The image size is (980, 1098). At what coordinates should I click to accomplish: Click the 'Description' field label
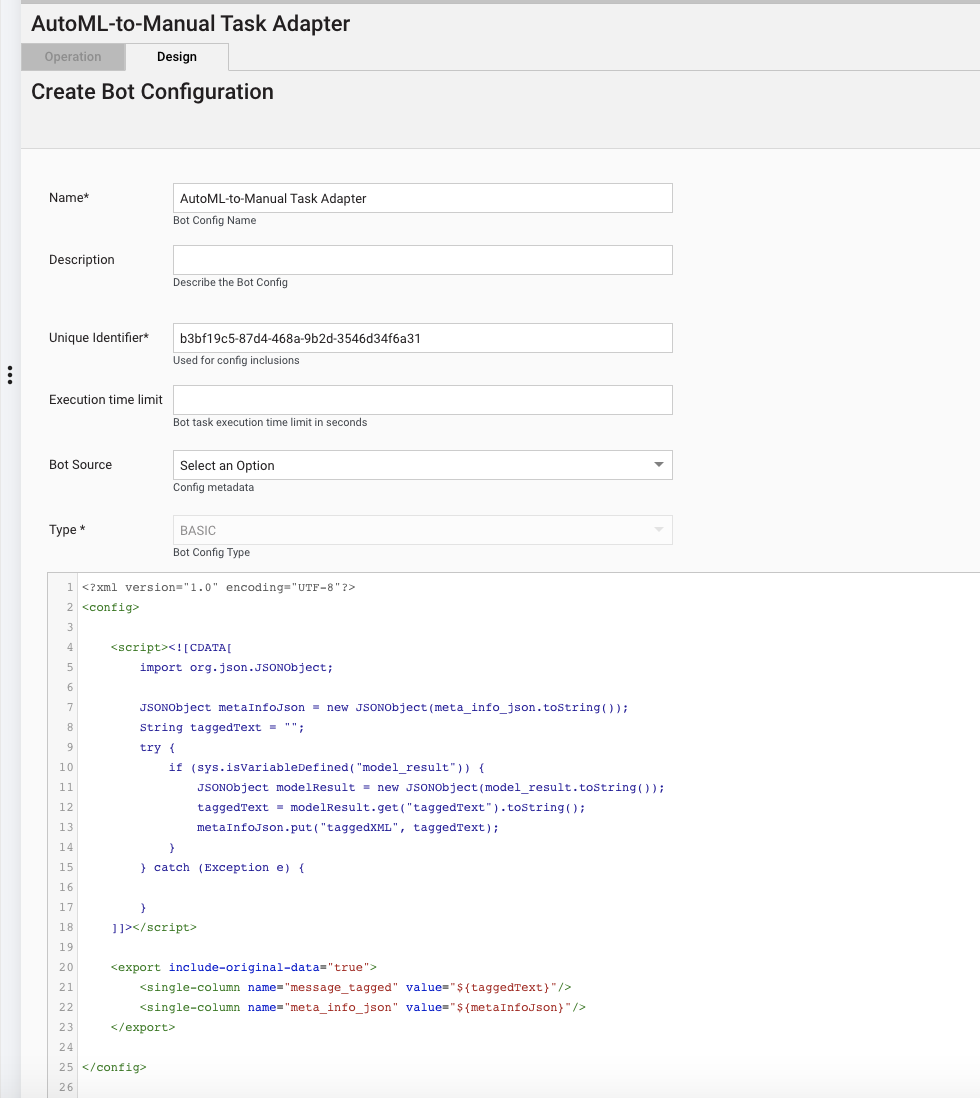pos(82,259)
